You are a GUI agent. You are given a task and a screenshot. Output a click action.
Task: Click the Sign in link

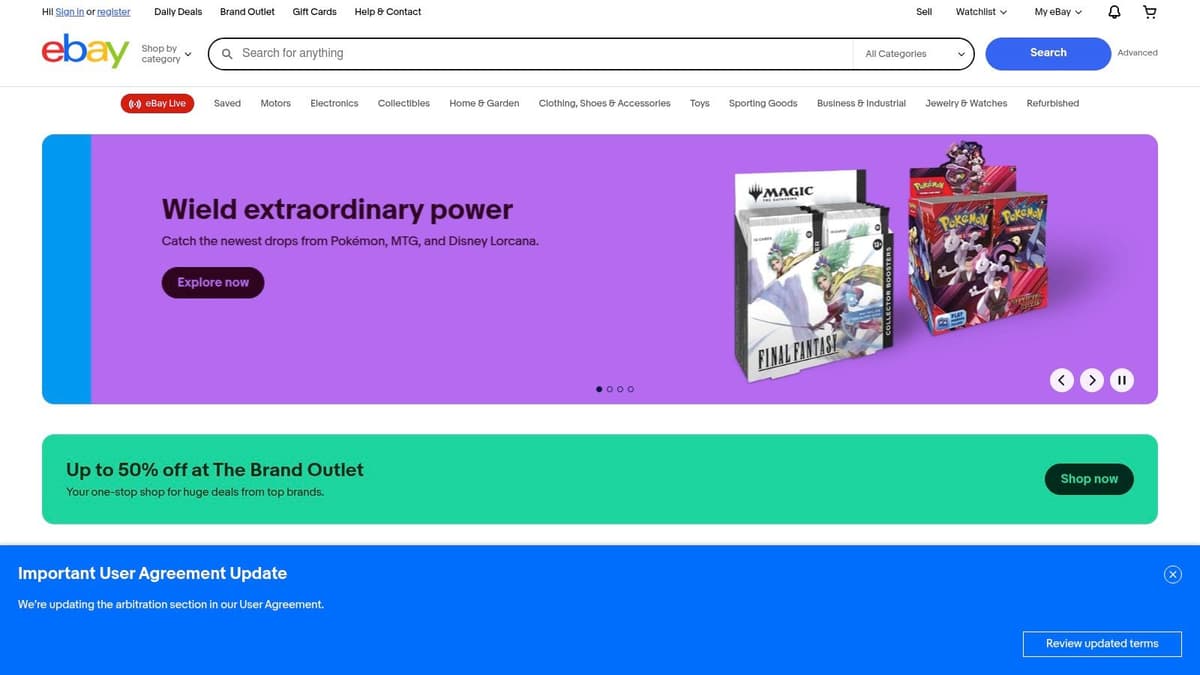pos(69,12)
